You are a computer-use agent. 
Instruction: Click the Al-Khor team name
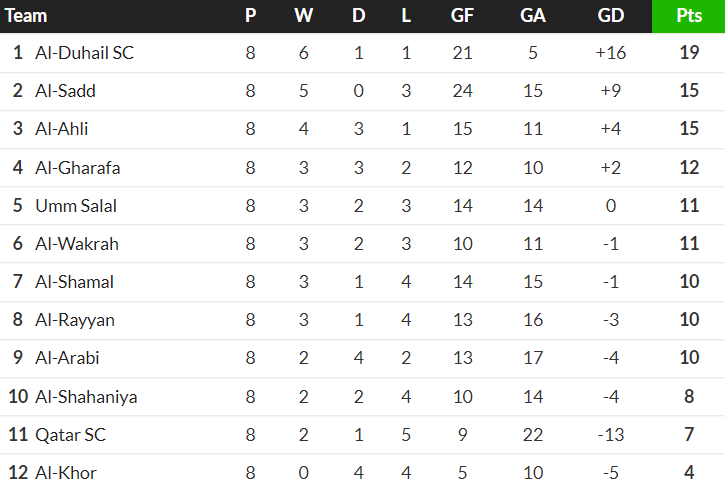65,473
